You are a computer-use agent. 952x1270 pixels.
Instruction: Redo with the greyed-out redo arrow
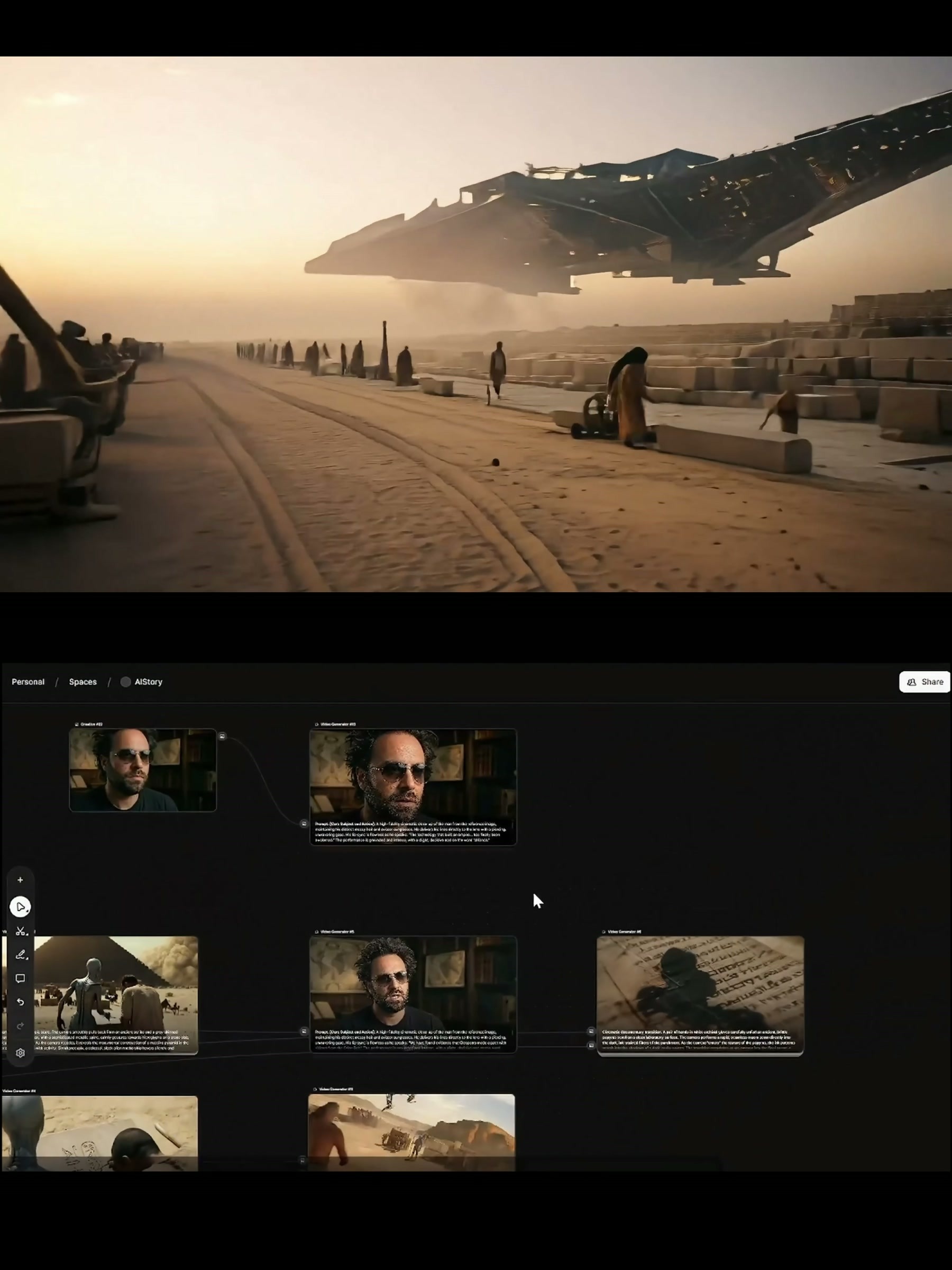pyautogui.click(x=20, y=1026)
